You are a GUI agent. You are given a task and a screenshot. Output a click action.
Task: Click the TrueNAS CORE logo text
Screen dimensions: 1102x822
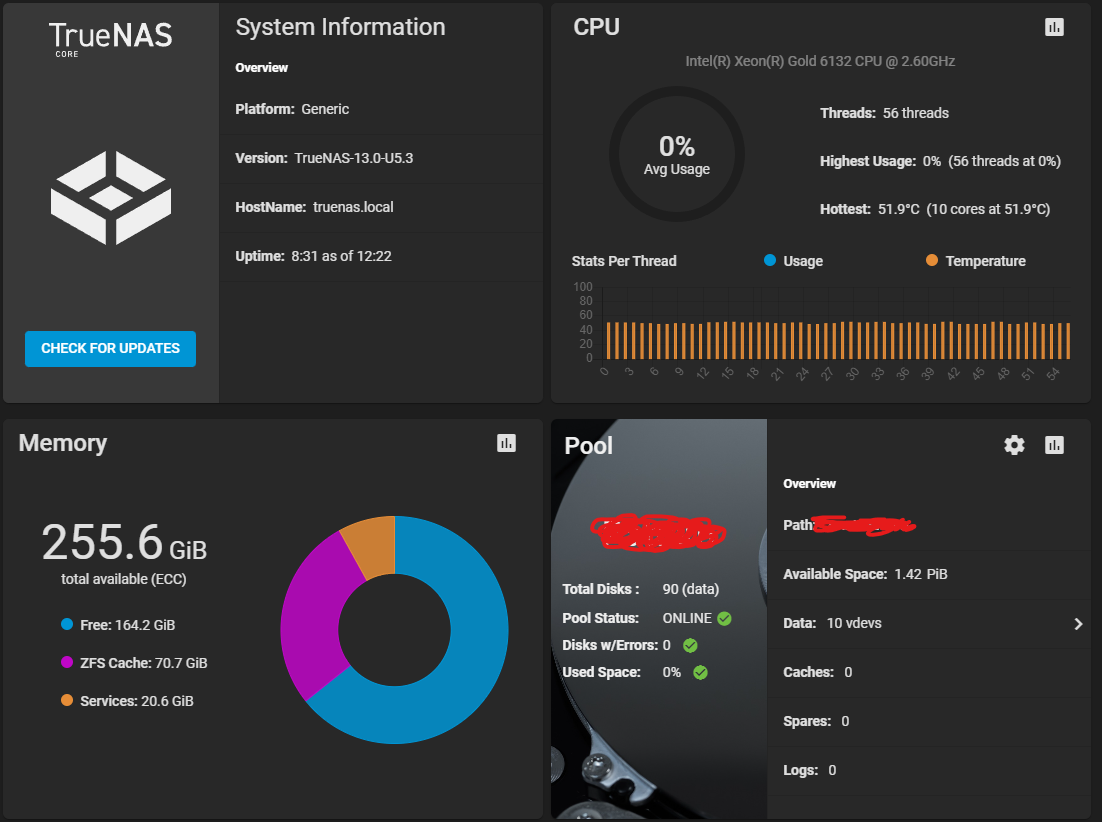tap(110, 38)
